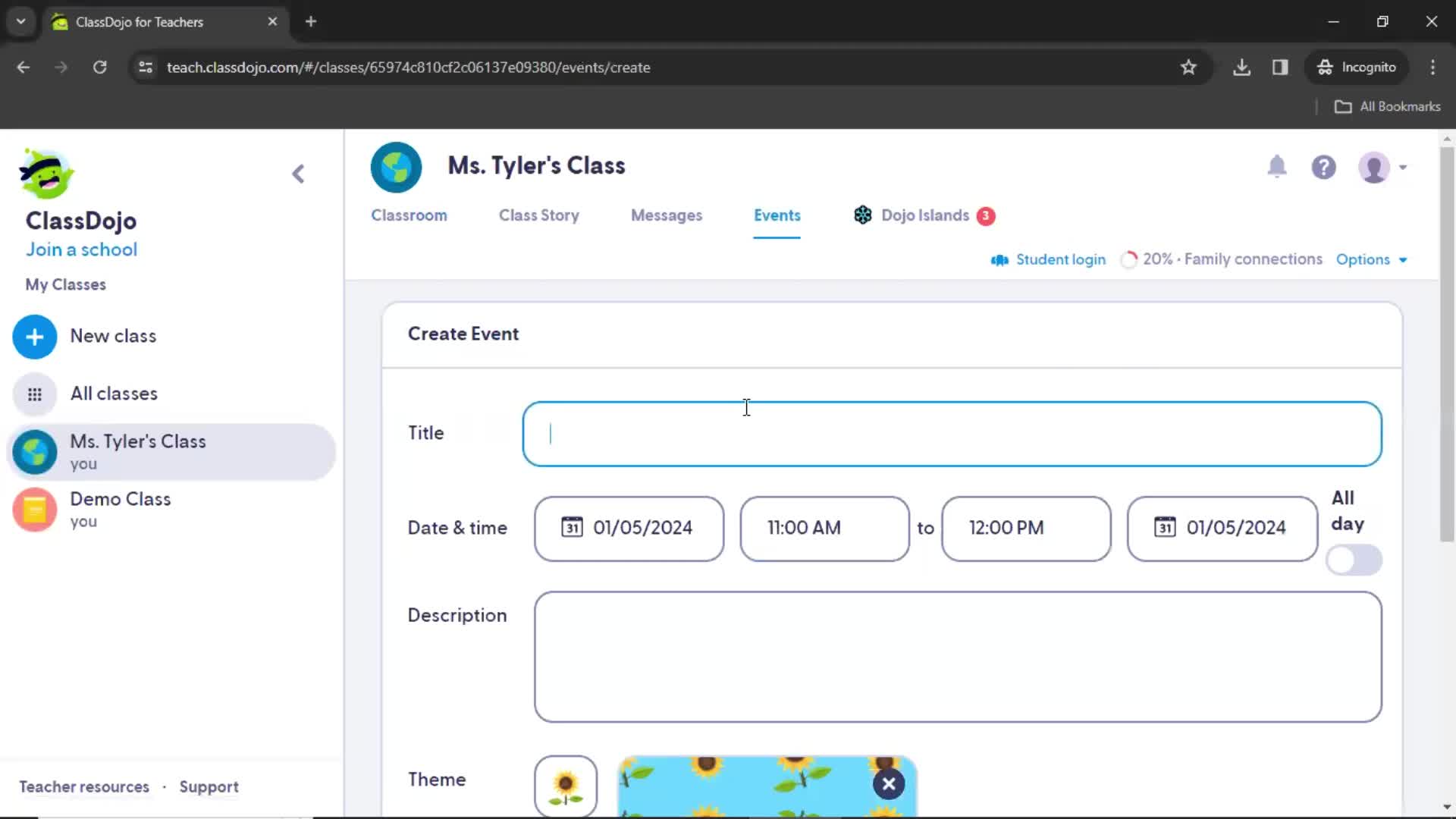Open the 12:00 PM end time picker
The image size is (1456, 819).
[x=1026, y=529]
